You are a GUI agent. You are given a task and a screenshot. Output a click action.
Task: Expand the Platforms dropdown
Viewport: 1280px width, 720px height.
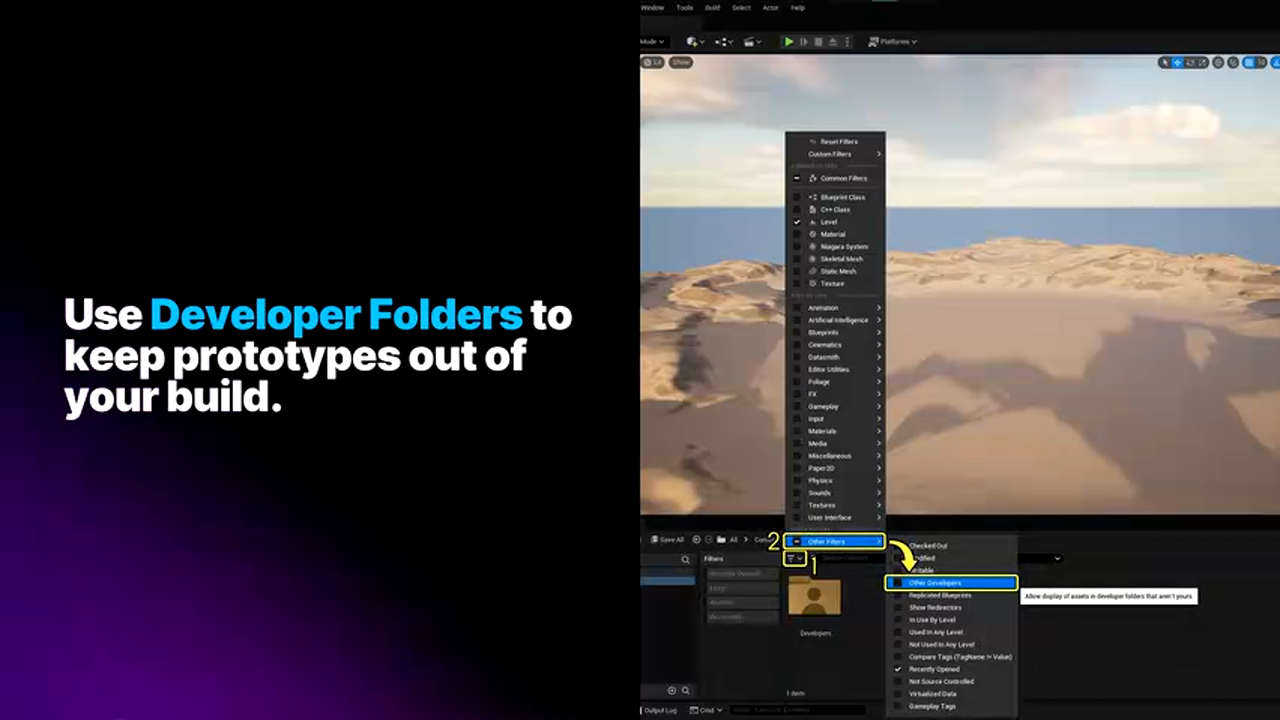(x=892, y=42)
